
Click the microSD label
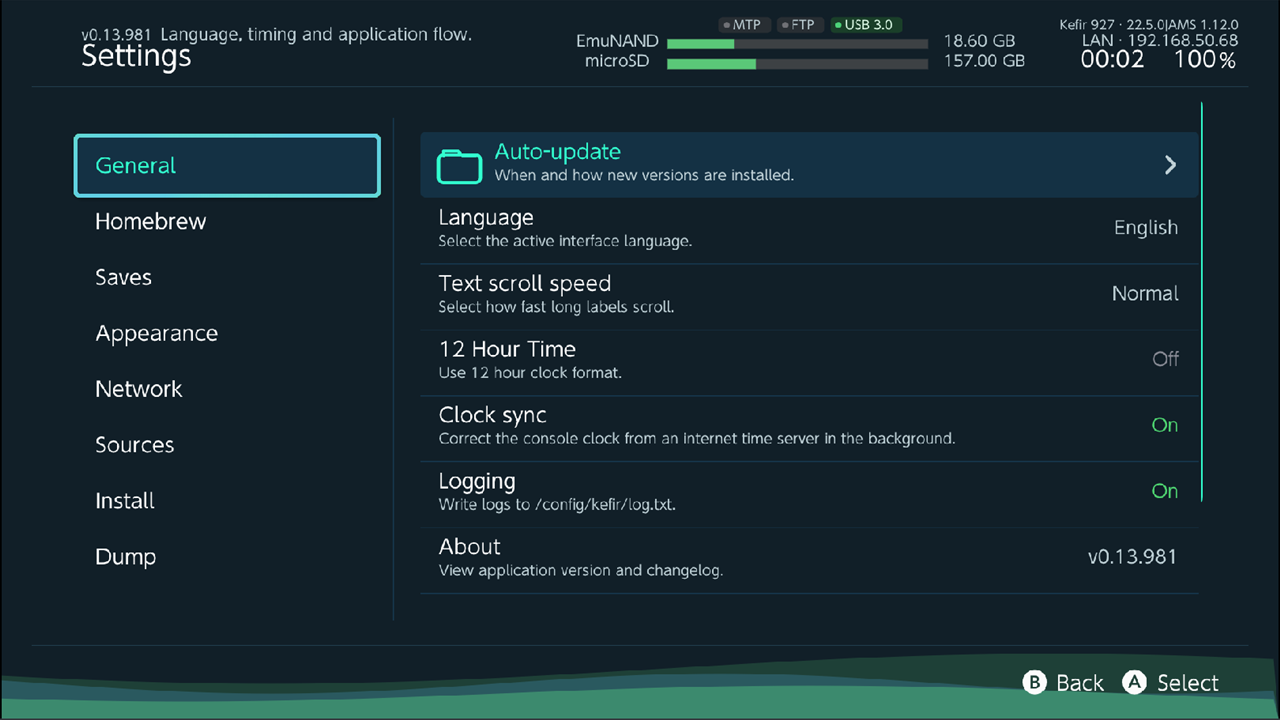click(x=617, y=62)
